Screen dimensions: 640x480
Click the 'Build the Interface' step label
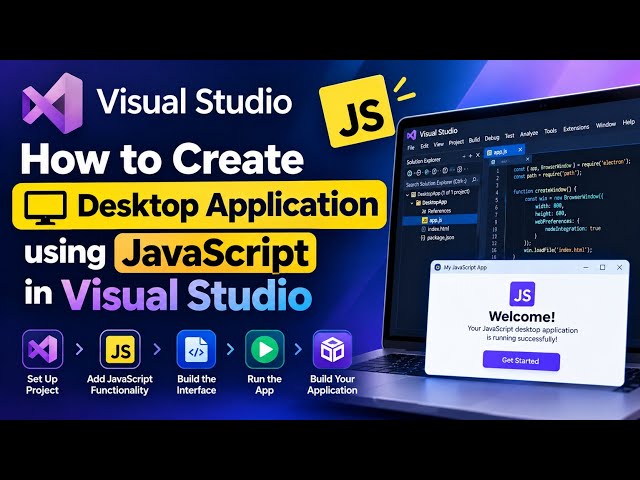coord(196,384)
